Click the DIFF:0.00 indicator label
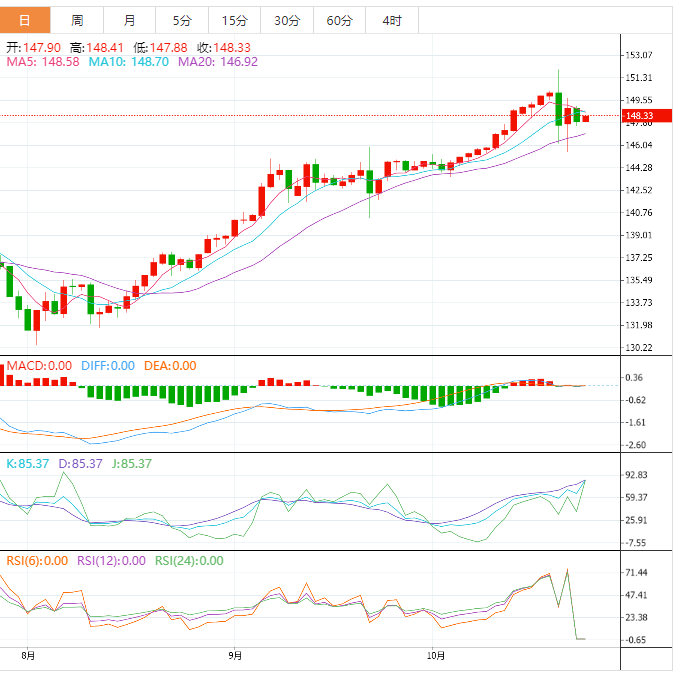Viewport: 684px width, 679px height. coord(108,365)
